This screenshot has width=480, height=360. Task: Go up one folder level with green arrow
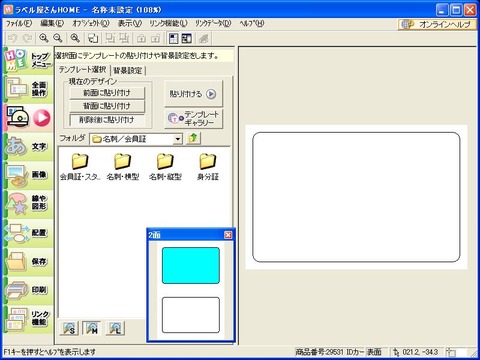point(193,138)
